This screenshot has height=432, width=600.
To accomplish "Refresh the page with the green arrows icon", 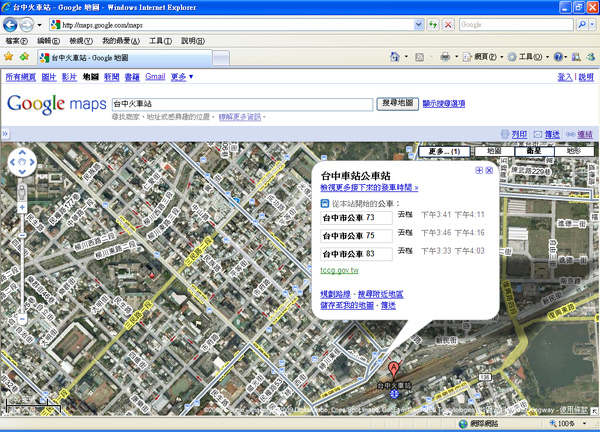I will click(433, 25).
